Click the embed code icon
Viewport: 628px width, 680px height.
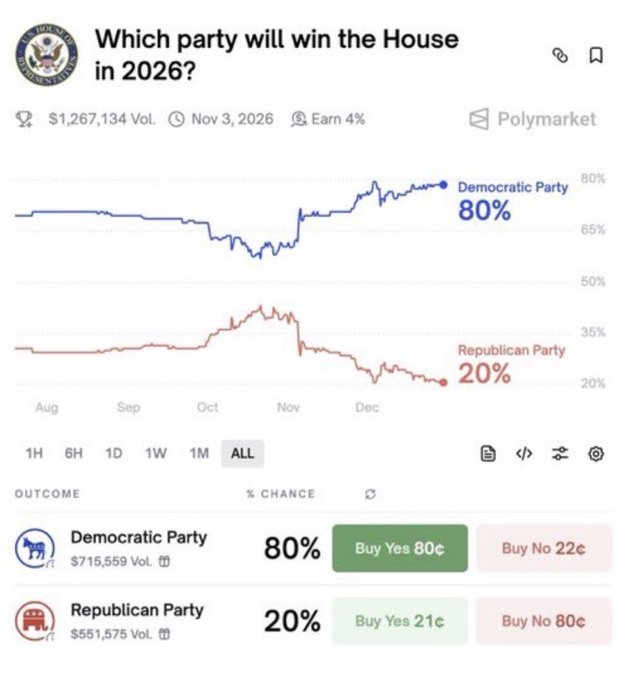523,453
